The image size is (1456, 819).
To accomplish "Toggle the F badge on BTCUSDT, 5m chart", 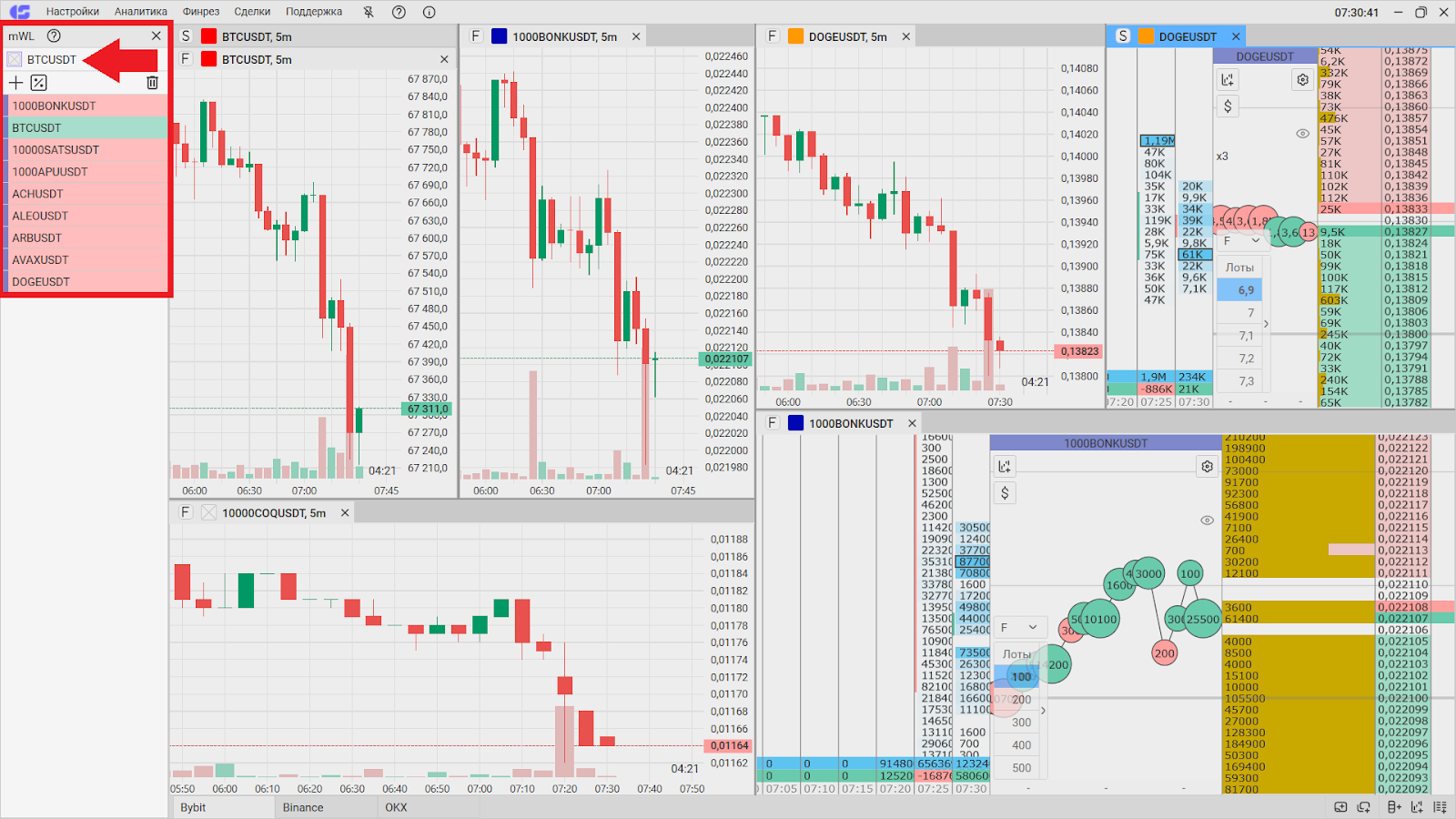I will [186, 59].
